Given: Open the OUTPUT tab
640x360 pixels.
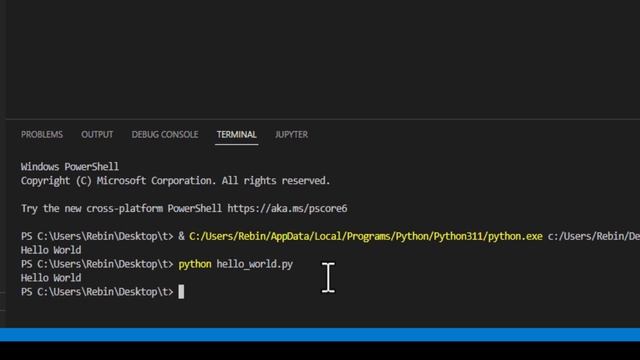Looking at the screenshot, I should pos(97,135).
